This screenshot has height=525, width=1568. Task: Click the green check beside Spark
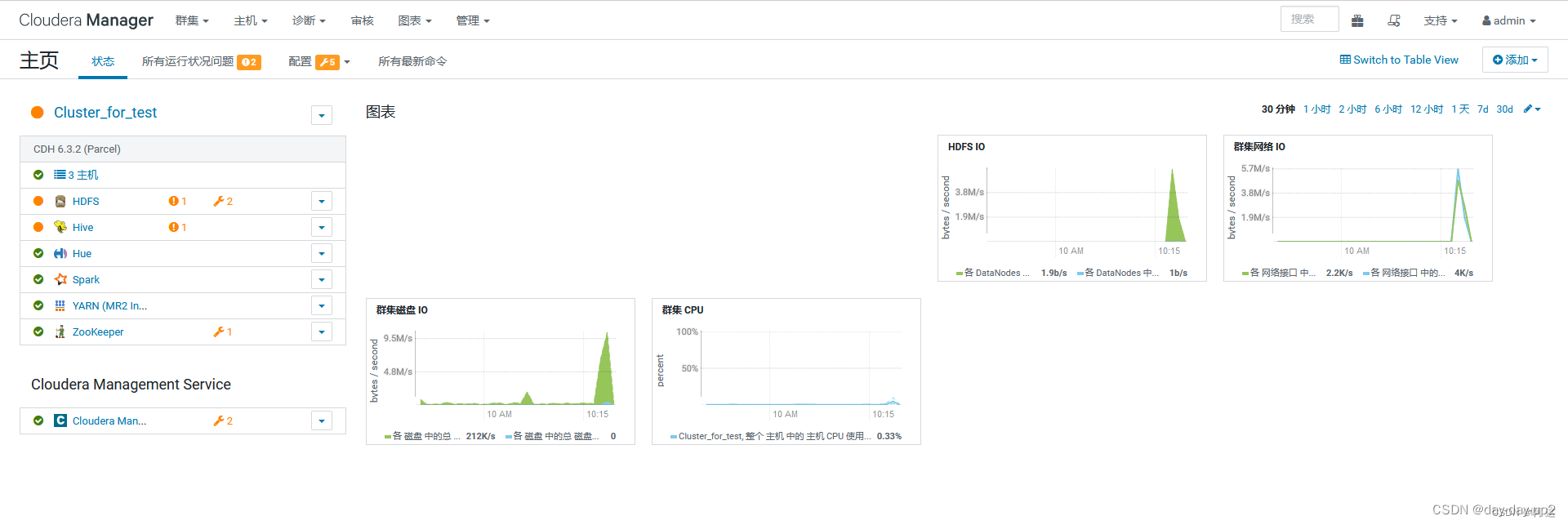pos(38,279)
